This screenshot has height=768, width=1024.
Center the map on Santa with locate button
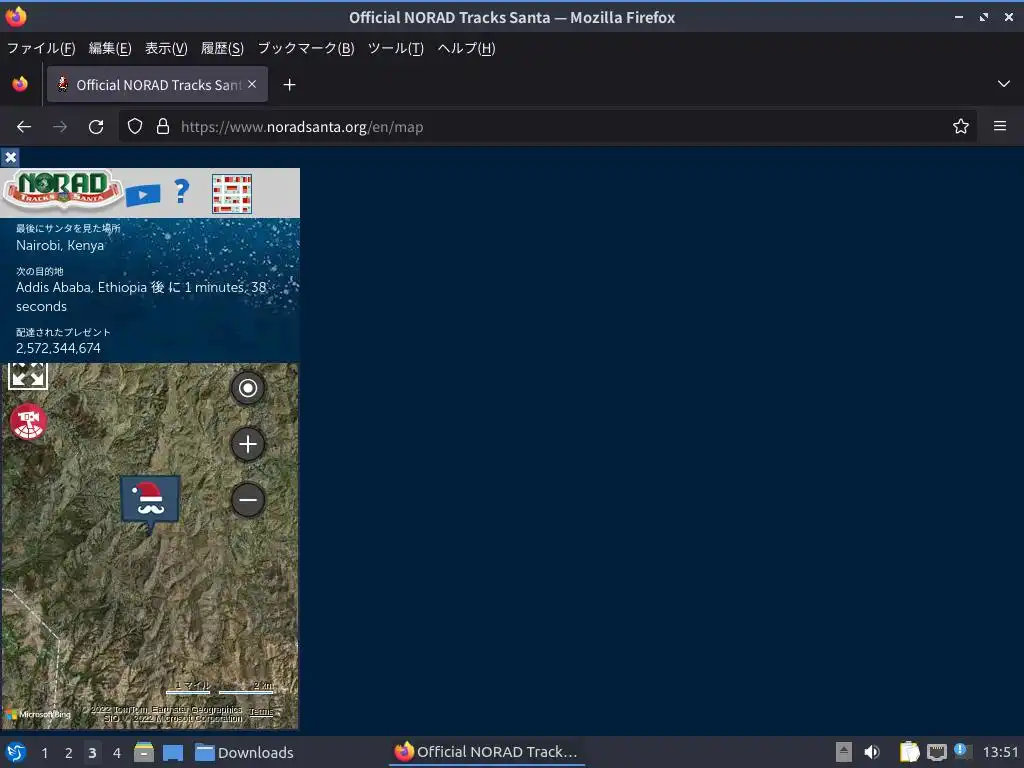click(248, 389)
